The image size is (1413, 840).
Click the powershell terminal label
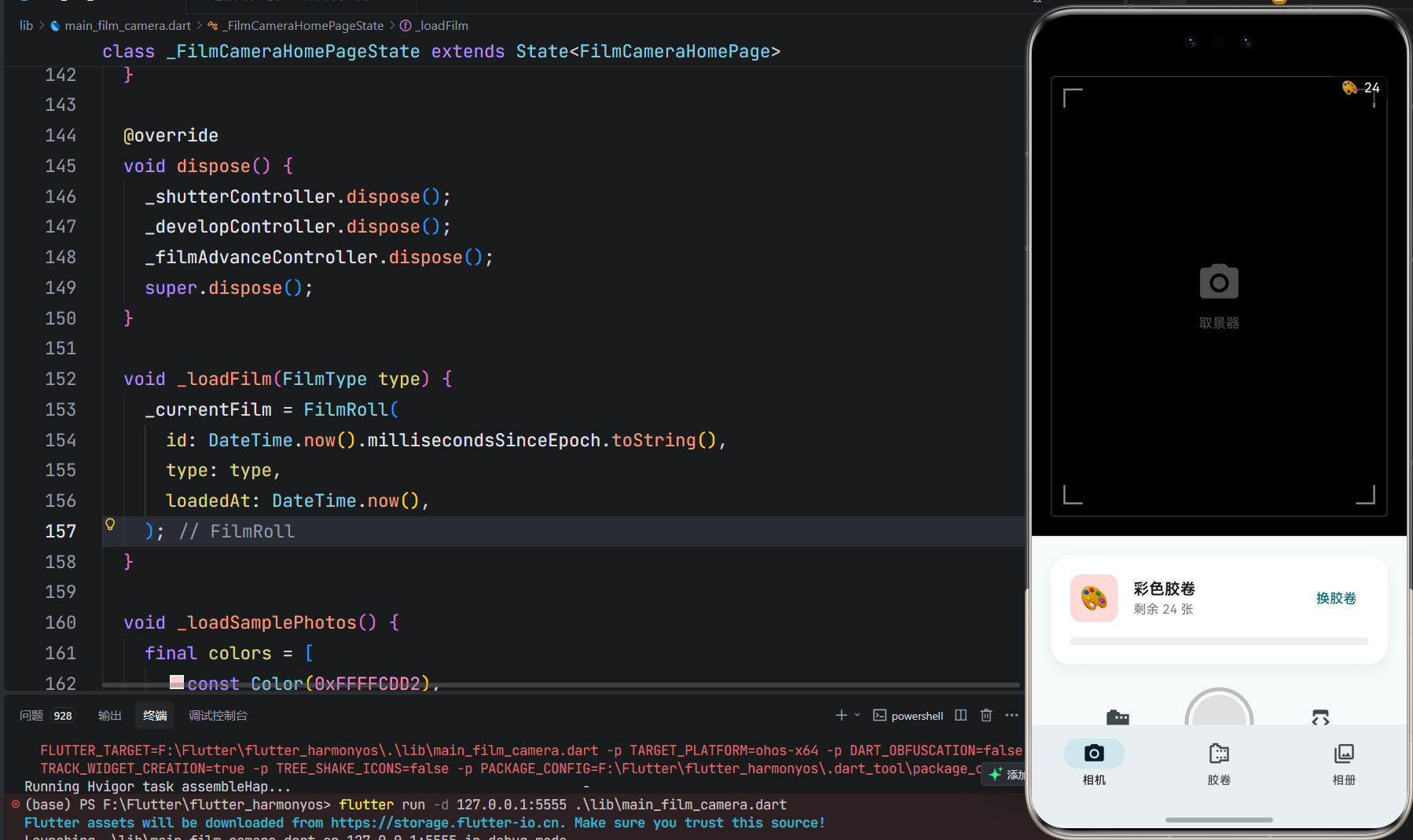point(916,716)
